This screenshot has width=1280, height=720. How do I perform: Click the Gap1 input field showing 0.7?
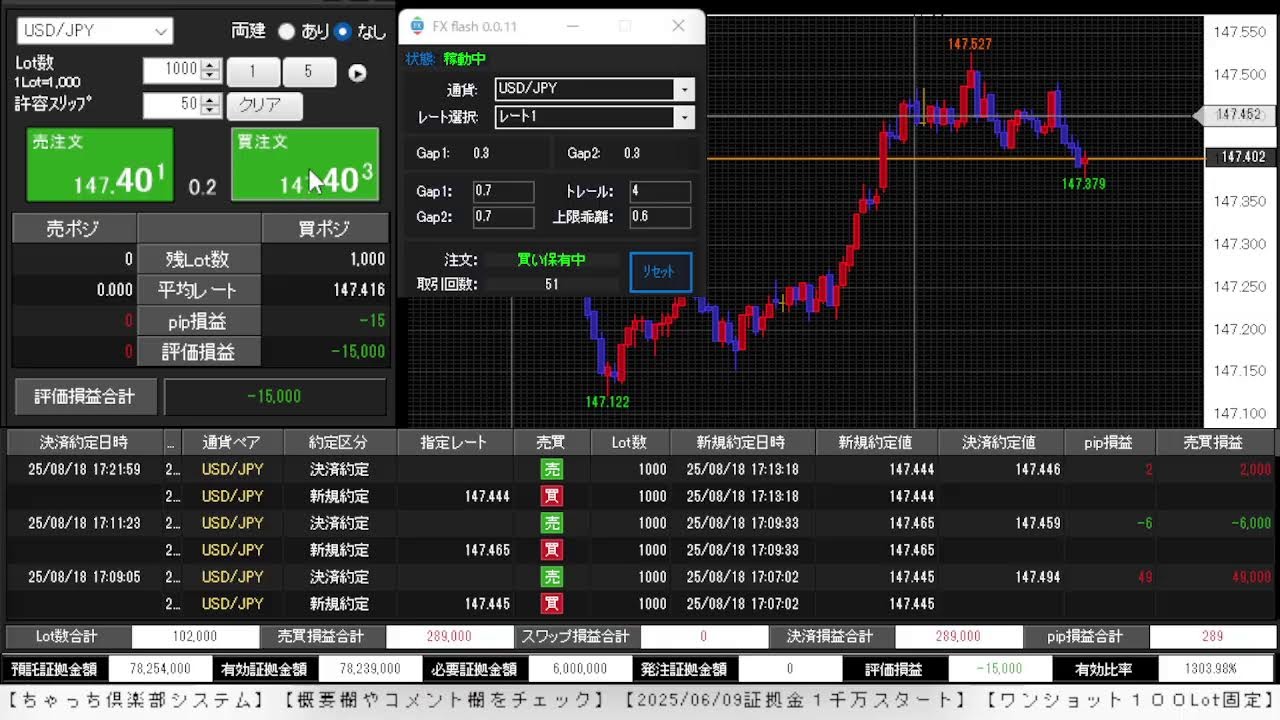(503, 191)
